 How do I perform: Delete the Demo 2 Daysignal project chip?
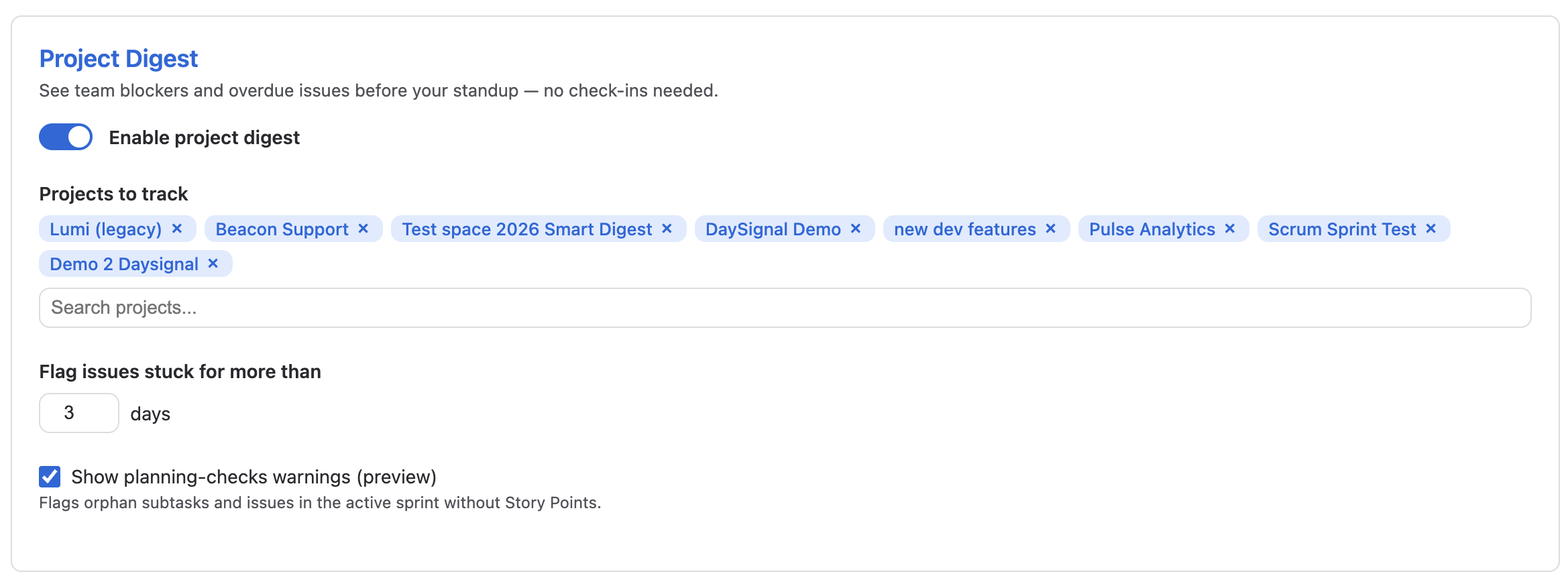pyautogui.click(x=213, y=263)
